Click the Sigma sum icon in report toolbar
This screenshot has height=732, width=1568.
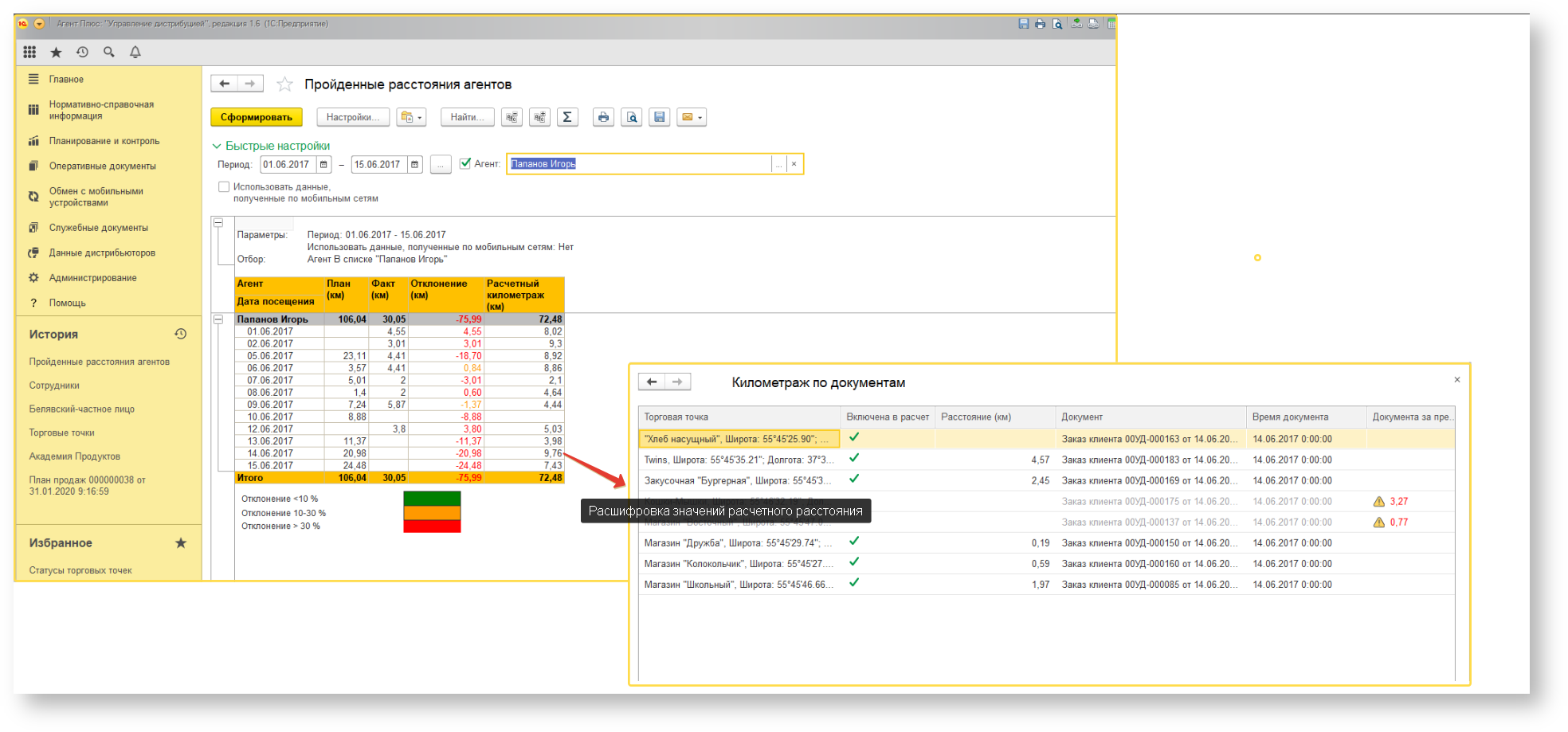[567, 117]
